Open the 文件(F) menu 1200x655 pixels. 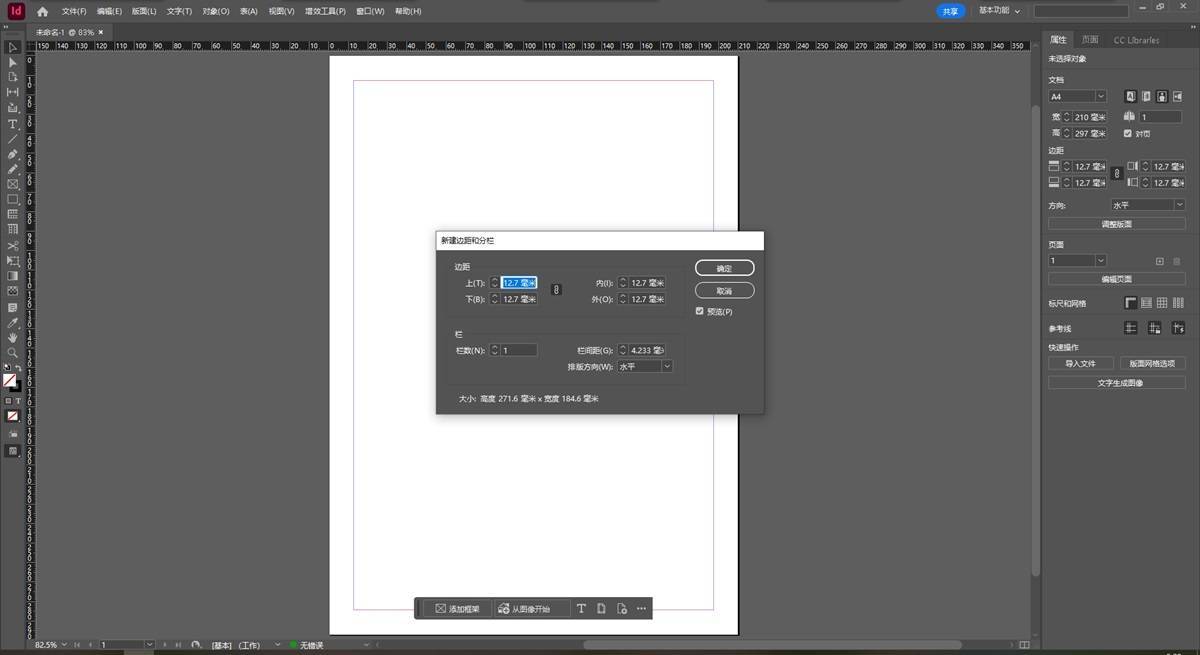[x=74, y=11]
